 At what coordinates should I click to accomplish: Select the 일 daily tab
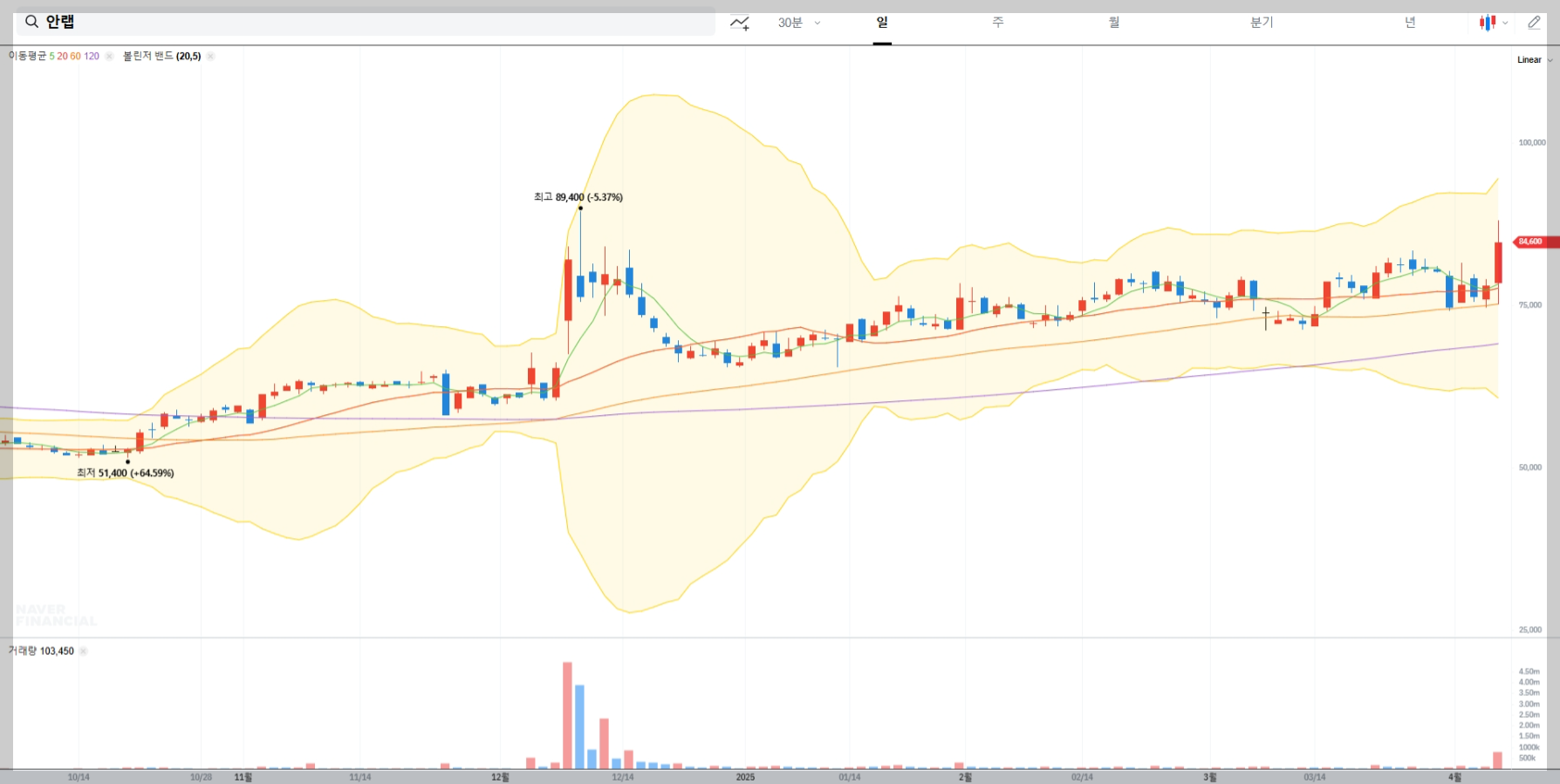[x=882, y=23]
